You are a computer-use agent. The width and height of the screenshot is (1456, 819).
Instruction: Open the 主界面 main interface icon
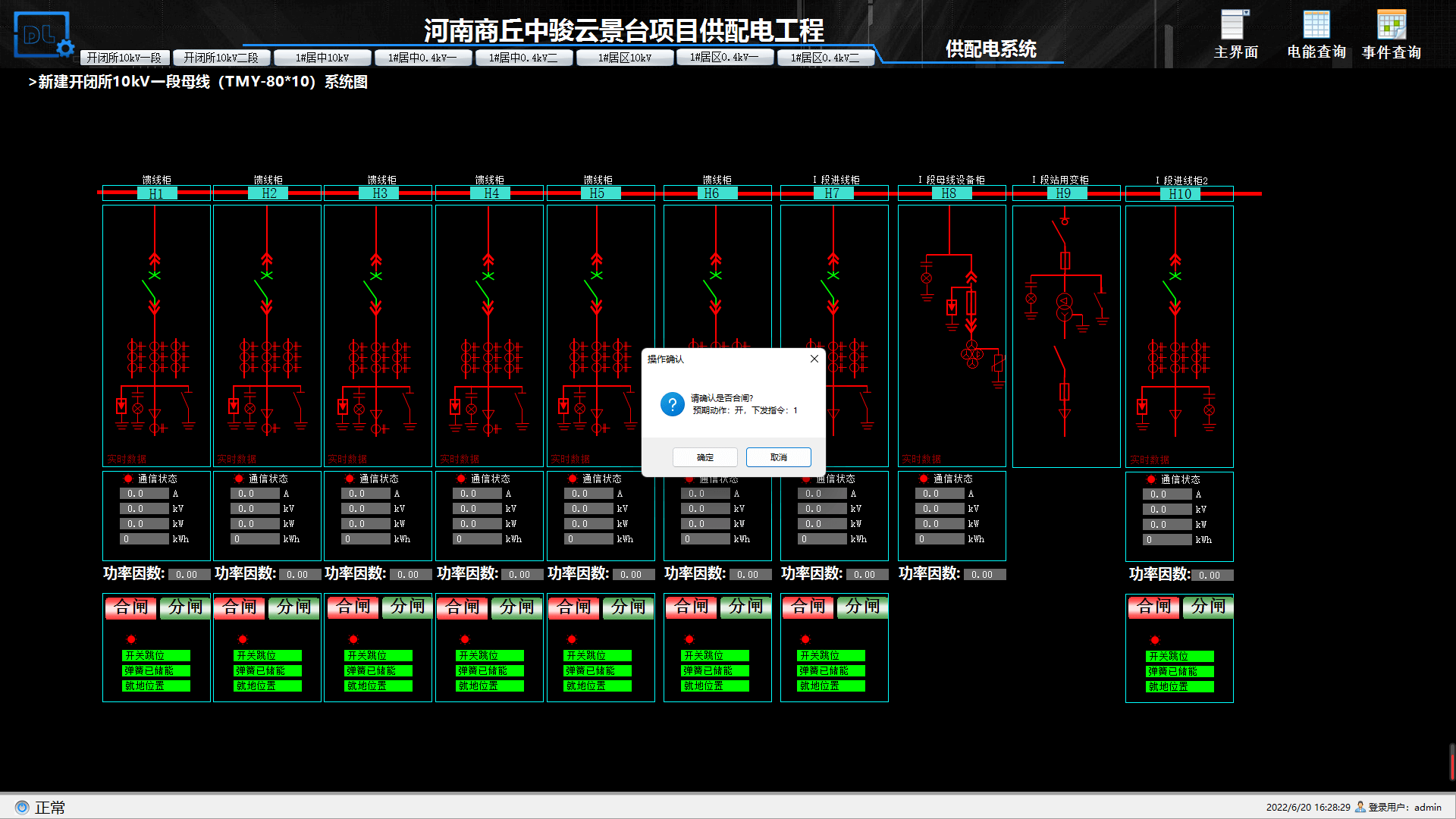[1234, 25]
